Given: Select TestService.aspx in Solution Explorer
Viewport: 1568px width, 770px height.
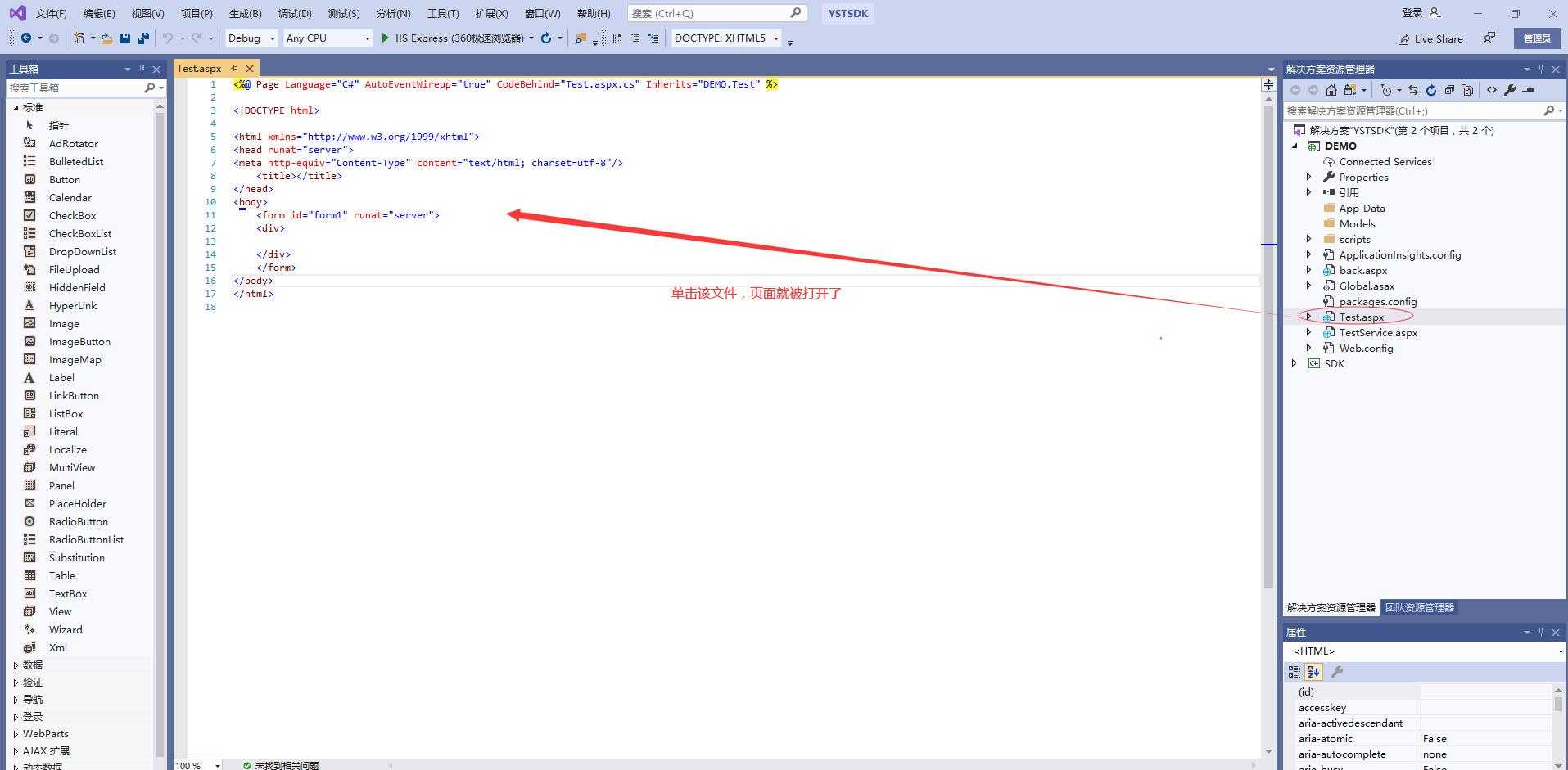Looking at the screenshot, I should 1378,332.
